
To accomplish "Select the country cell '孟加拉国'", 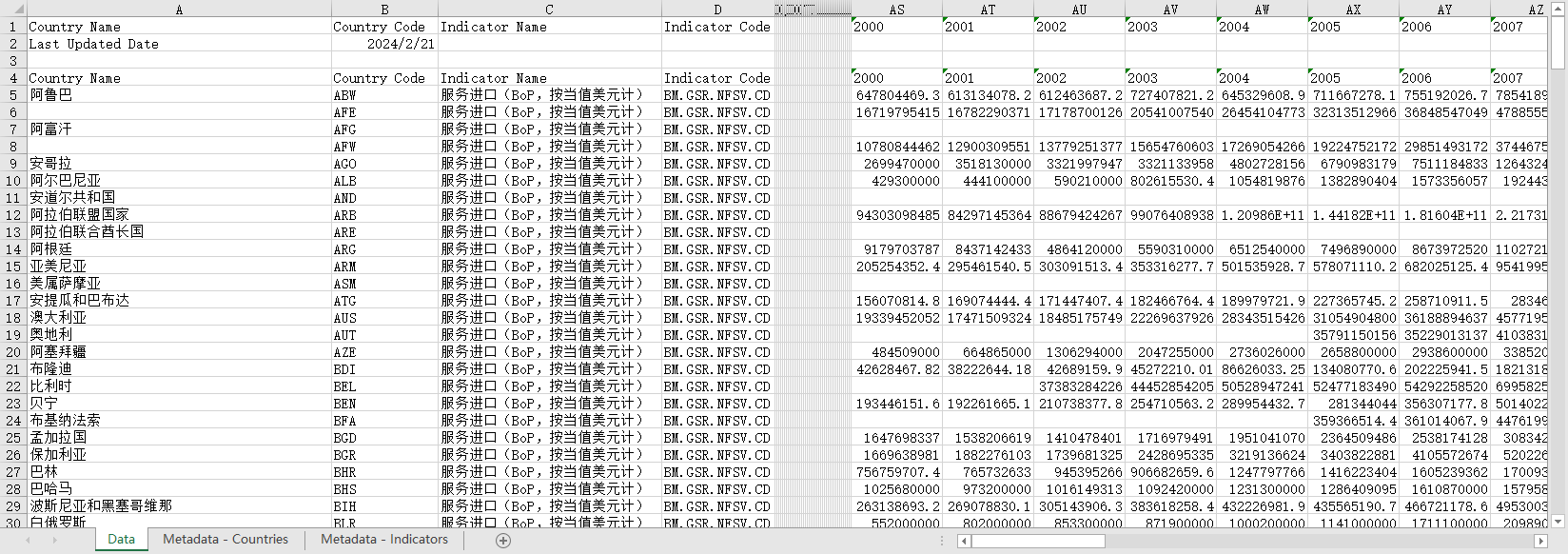I will coord(179,438).
